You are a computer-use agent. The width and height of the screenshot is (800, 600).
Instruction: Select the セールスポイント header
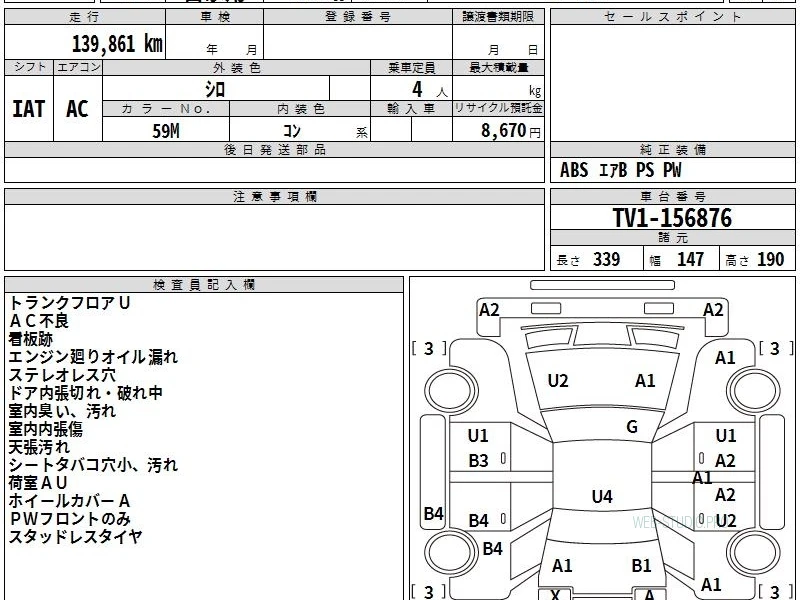tap(672, 17)
